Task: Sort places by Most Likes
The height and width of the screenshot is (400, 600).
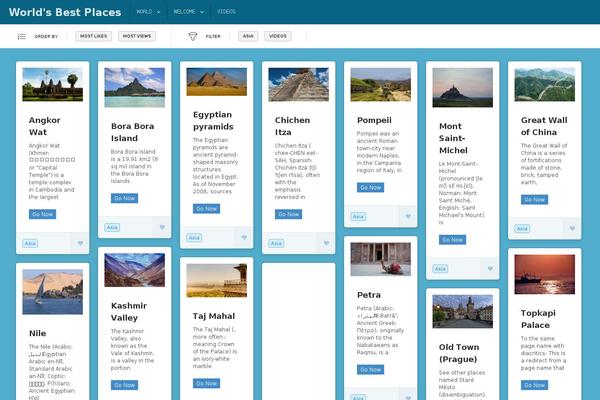Action: click(94, 36)
